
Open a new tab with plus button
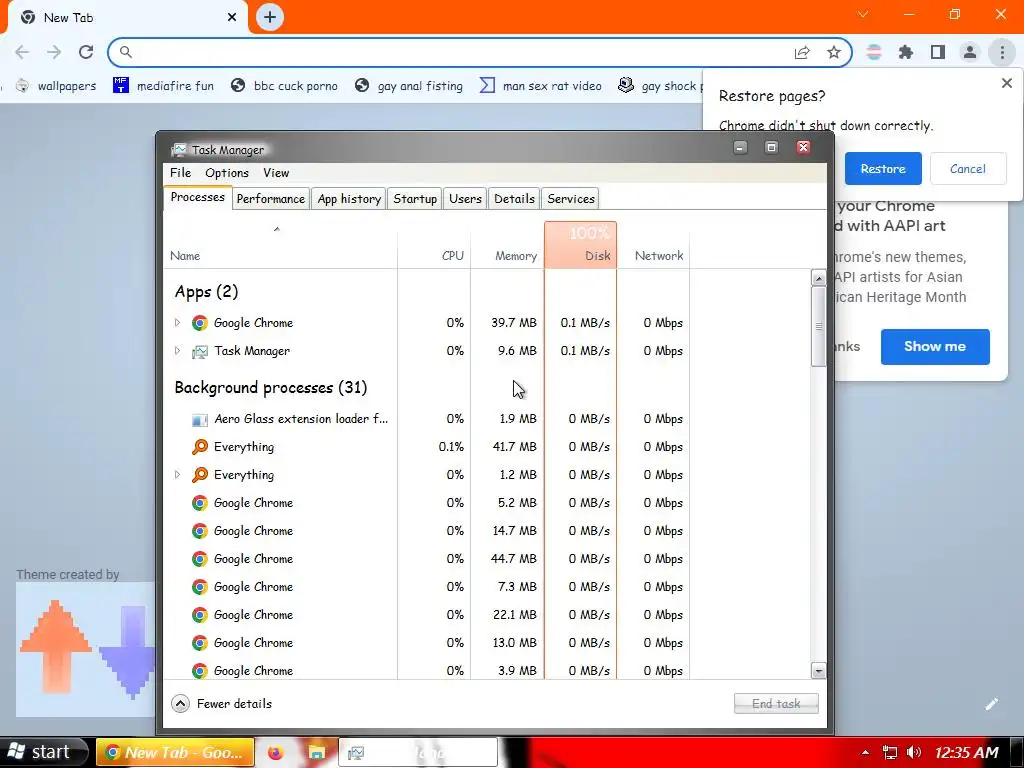point(270,17)
